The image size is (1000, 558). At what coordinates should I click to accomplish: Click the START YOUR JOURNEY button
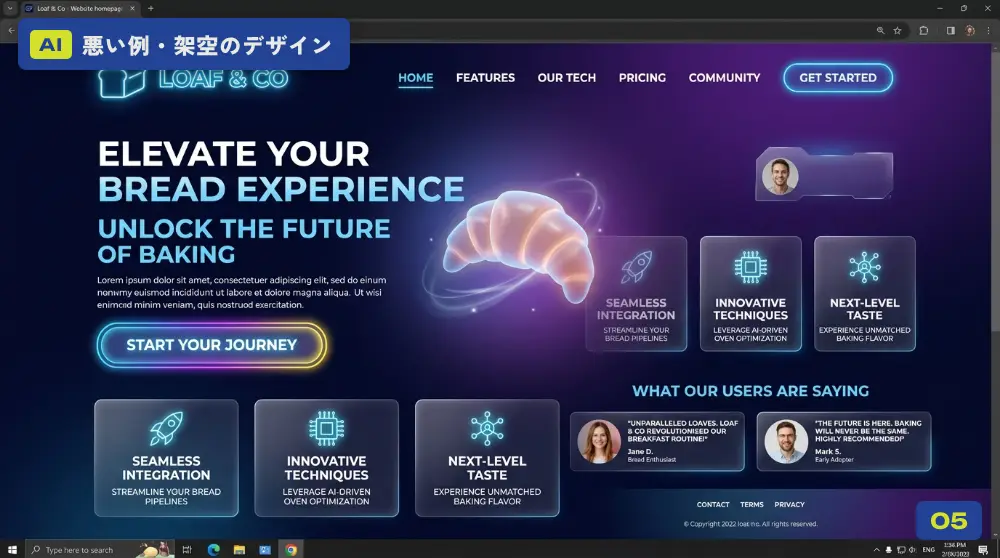[x=212, y=345]
